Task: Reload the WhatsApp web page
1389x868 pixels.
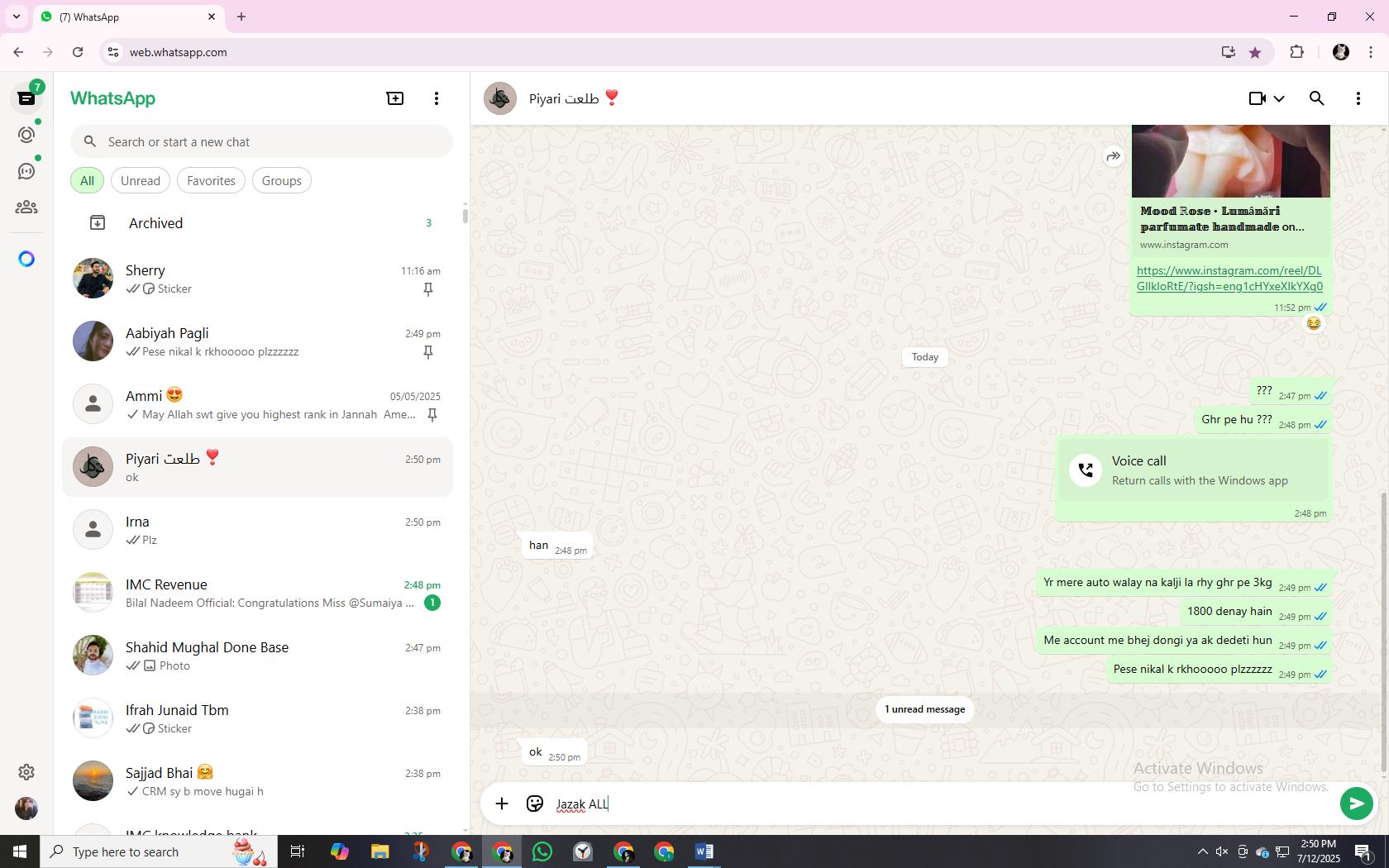Action: pos(78,52)
